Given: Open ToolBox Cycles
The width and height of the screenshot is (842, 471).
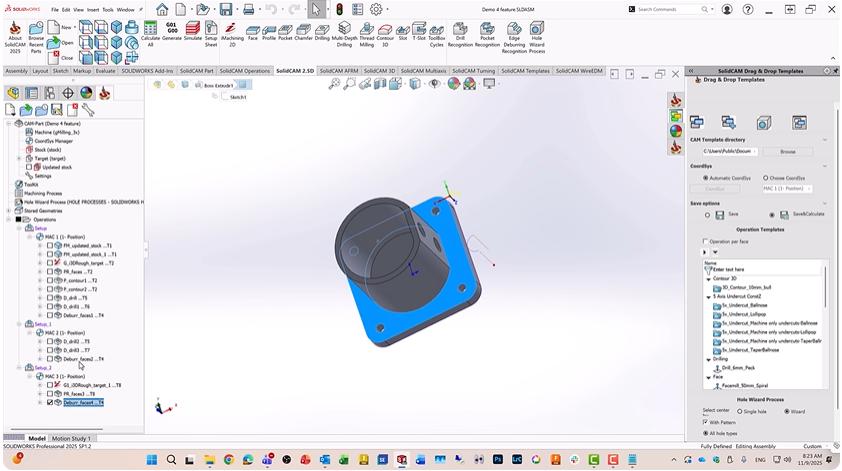Looking at the screenshot, I should [437, 34].
